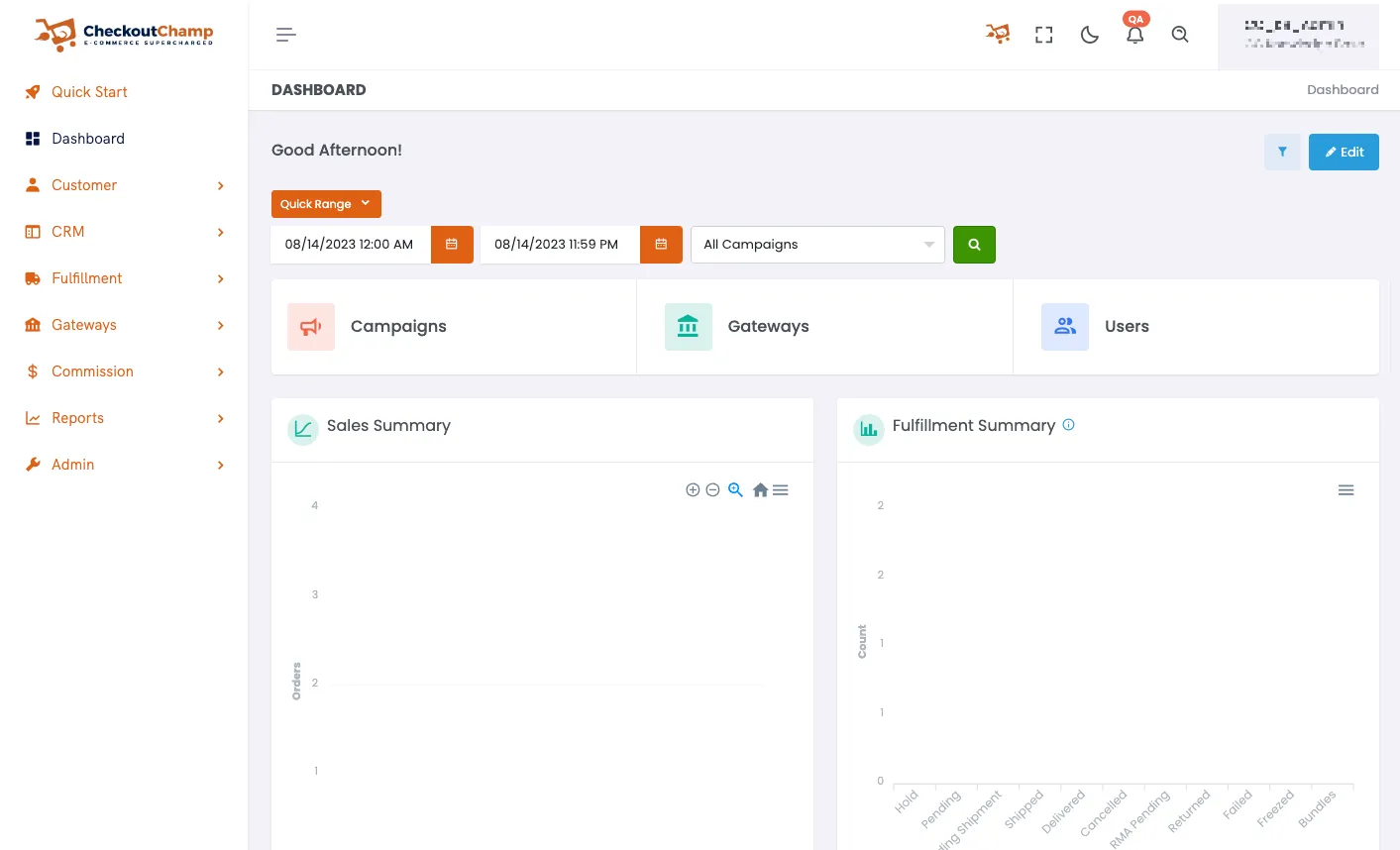Viewport: 1400px width, 850px height.
Task: Click the Edit dashboard button
Action: point(1344,152)
